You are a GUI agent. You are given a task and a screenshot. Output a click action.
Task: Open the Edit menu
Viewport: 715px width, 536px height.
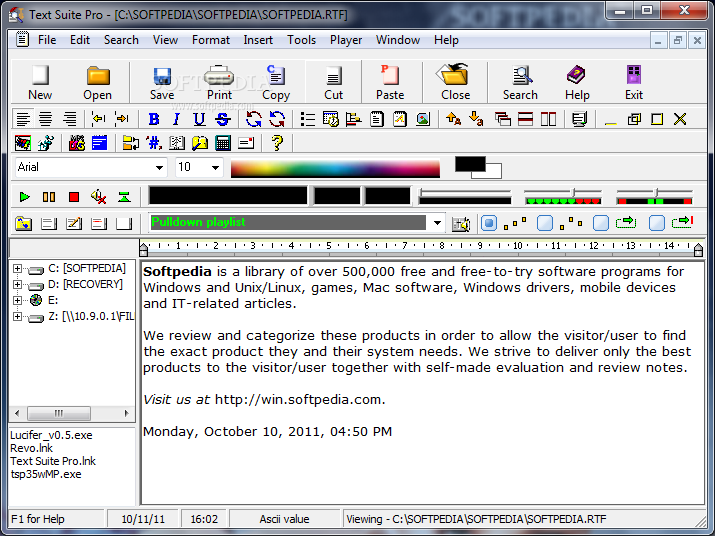(x=80, y=40)
